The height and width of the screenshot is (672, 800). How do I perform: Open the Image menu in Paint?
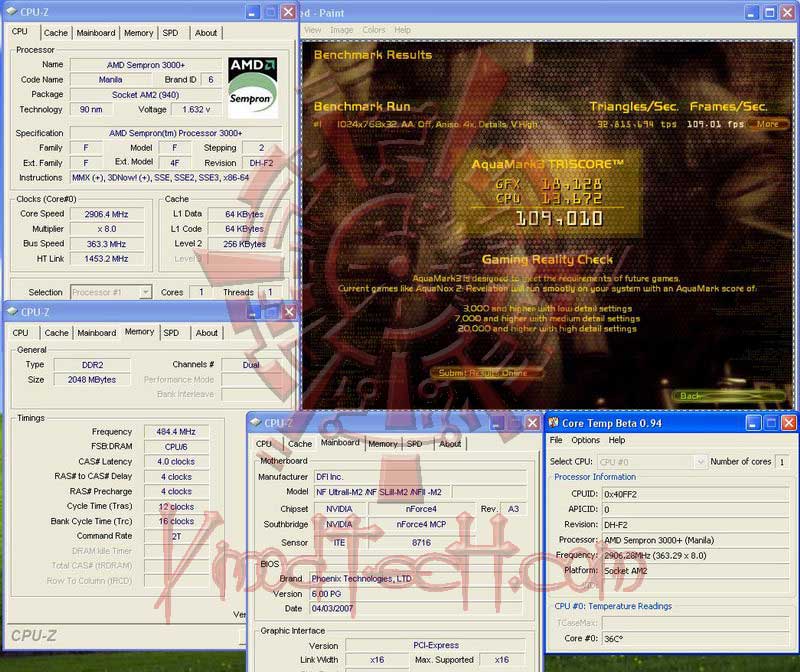pyautogui.click(x=341, y=30)
